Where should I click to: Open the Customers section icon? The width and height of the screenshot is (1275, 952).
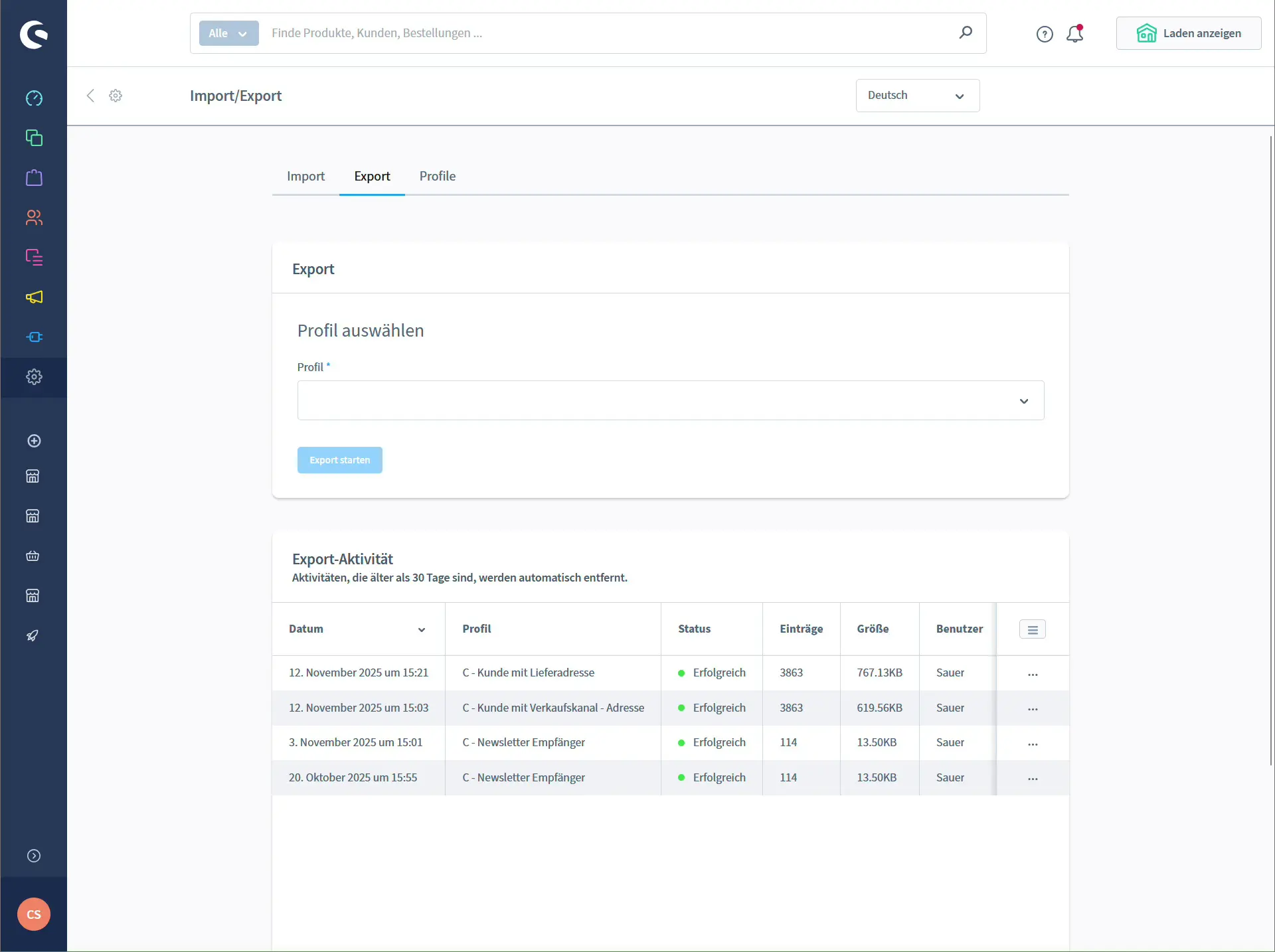33,217
